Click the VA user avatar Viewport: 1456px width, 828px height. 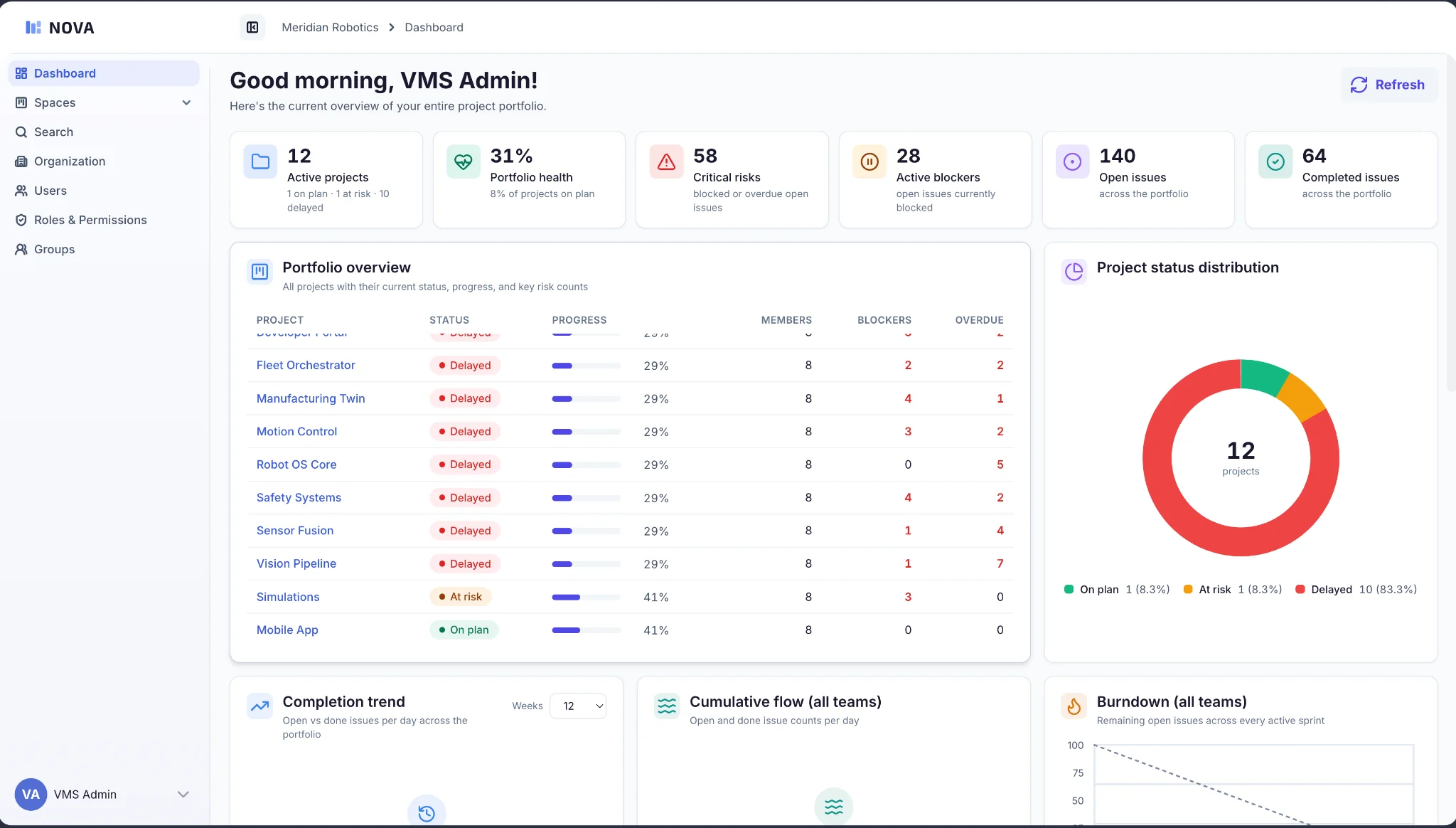click(x=31, y=794)
